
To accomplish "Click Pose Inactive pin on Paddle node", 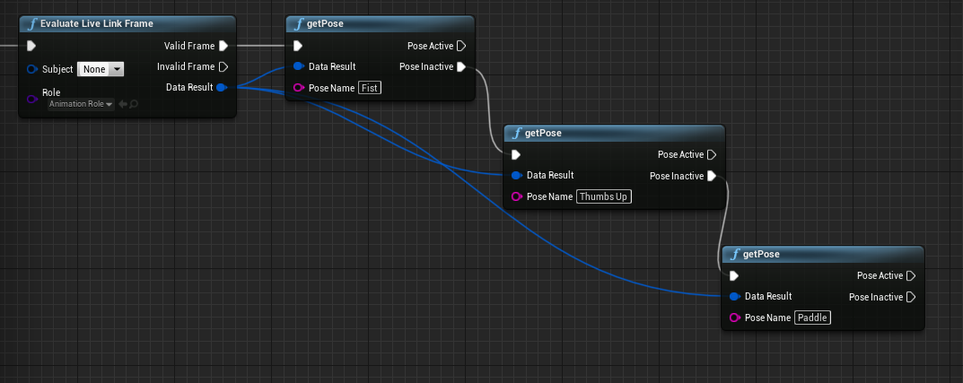I will [x=911, y=297].
